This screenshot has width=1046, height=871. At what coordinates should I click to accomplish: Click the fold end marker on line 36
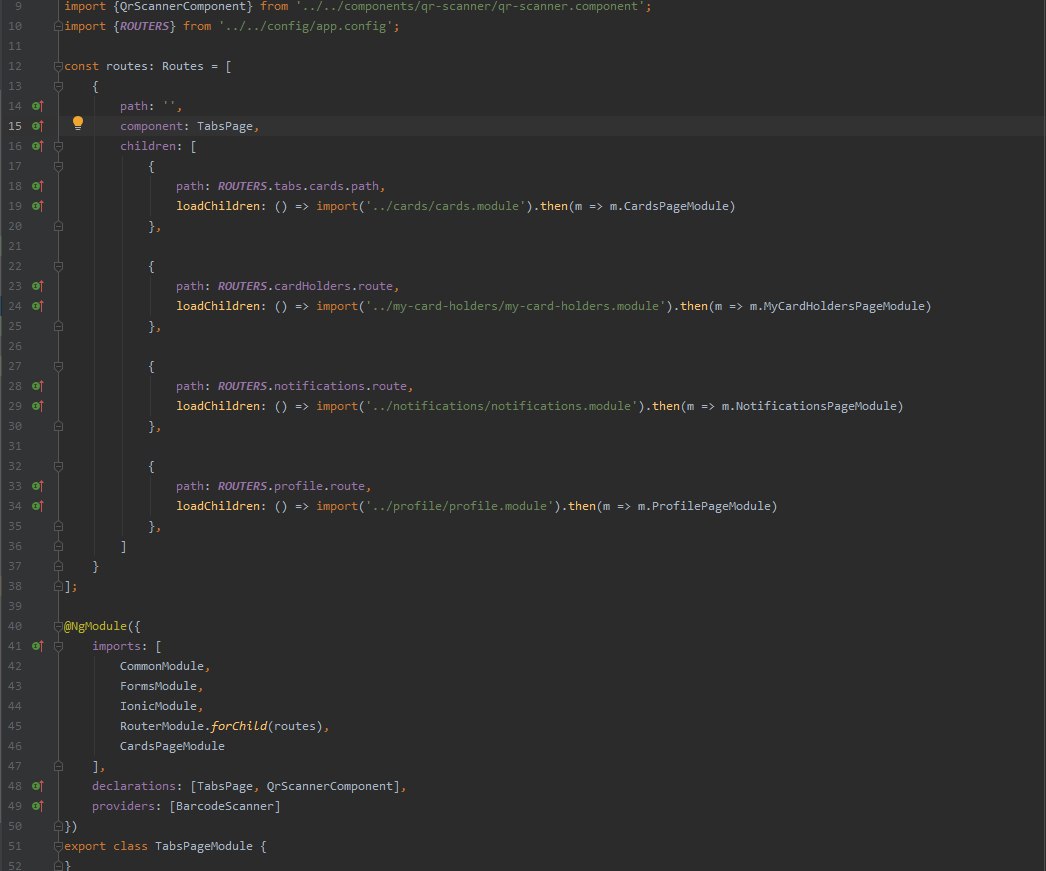(58, 546)
